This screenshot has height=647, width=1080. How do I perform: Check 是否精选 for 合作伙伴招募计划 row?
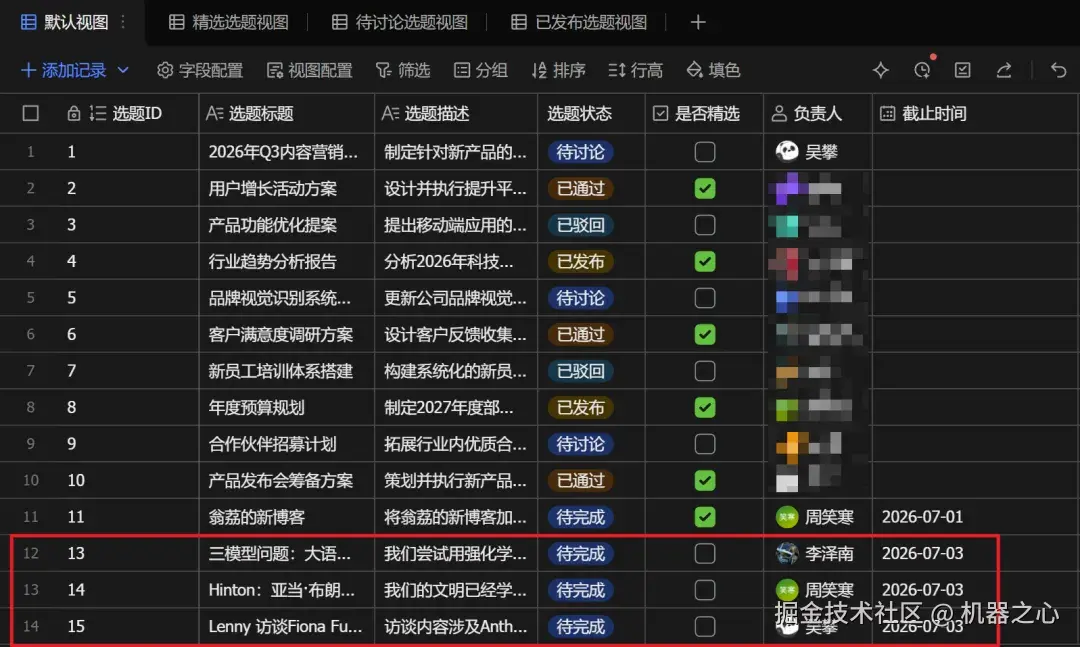[x=705, y=444]
